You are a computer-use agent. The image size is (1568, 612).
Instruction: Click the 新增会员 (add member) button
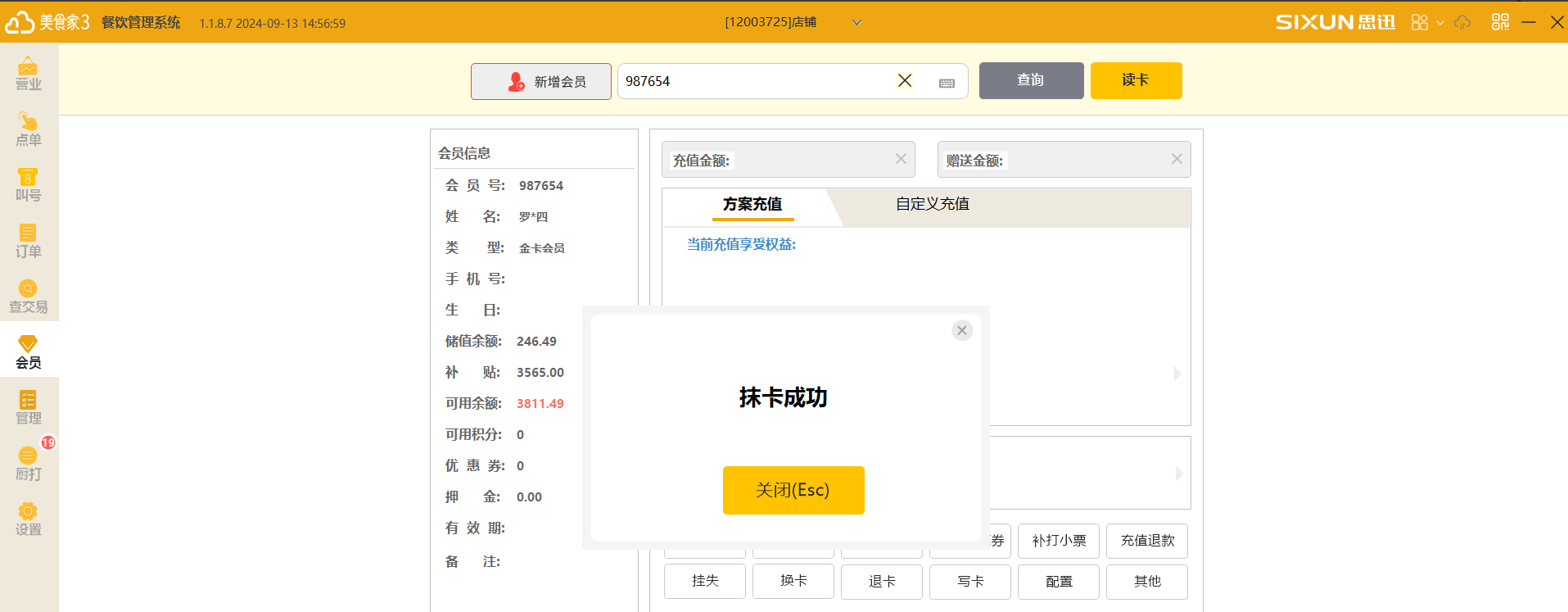[541, 82]
